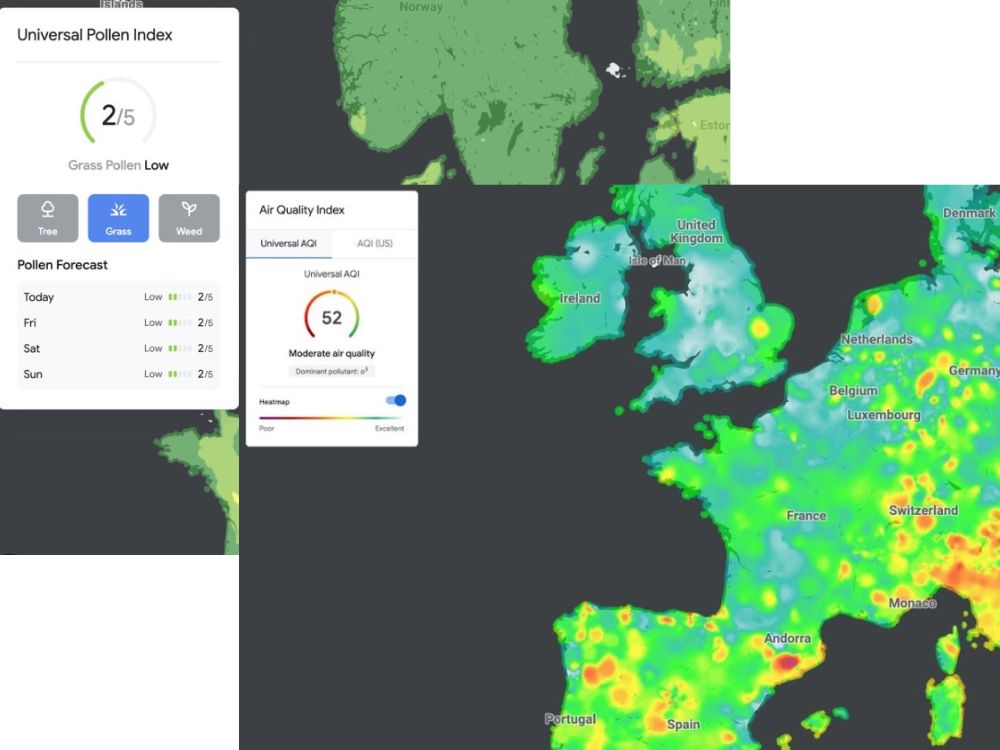
Task: Click the Fri forecast row
Action: (x=118, y=323)
